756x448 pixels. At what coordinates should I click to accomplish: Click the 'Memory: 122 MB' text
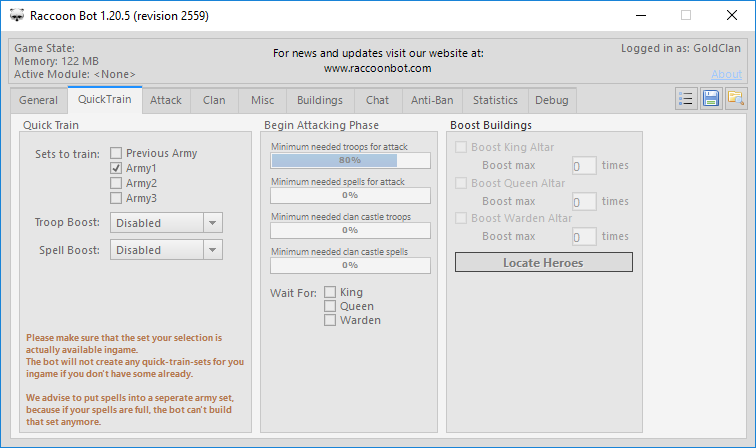[x=56, y=61]
